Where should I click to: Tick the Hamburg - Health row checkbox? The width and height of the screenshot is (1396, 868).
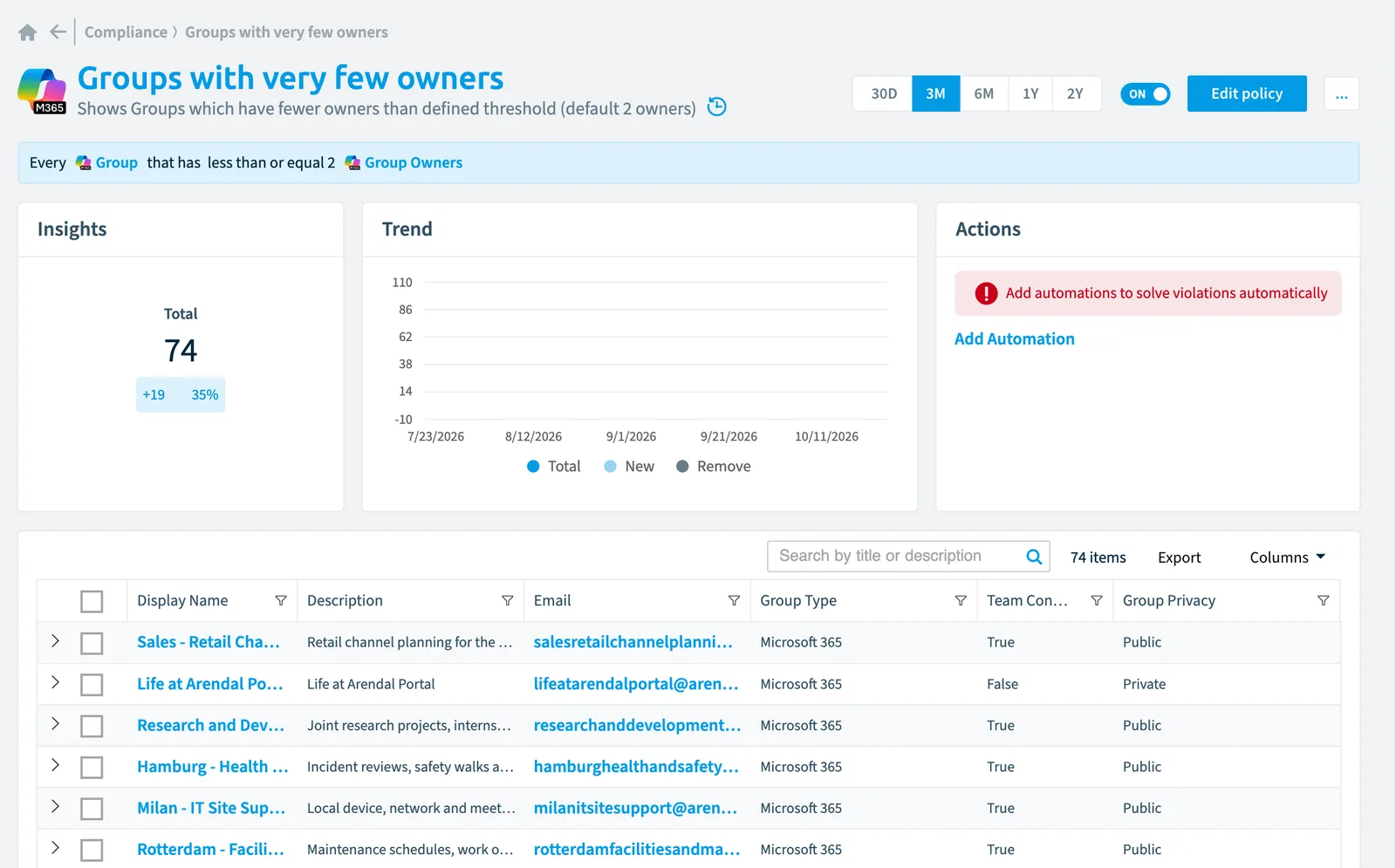click(92, 768)
